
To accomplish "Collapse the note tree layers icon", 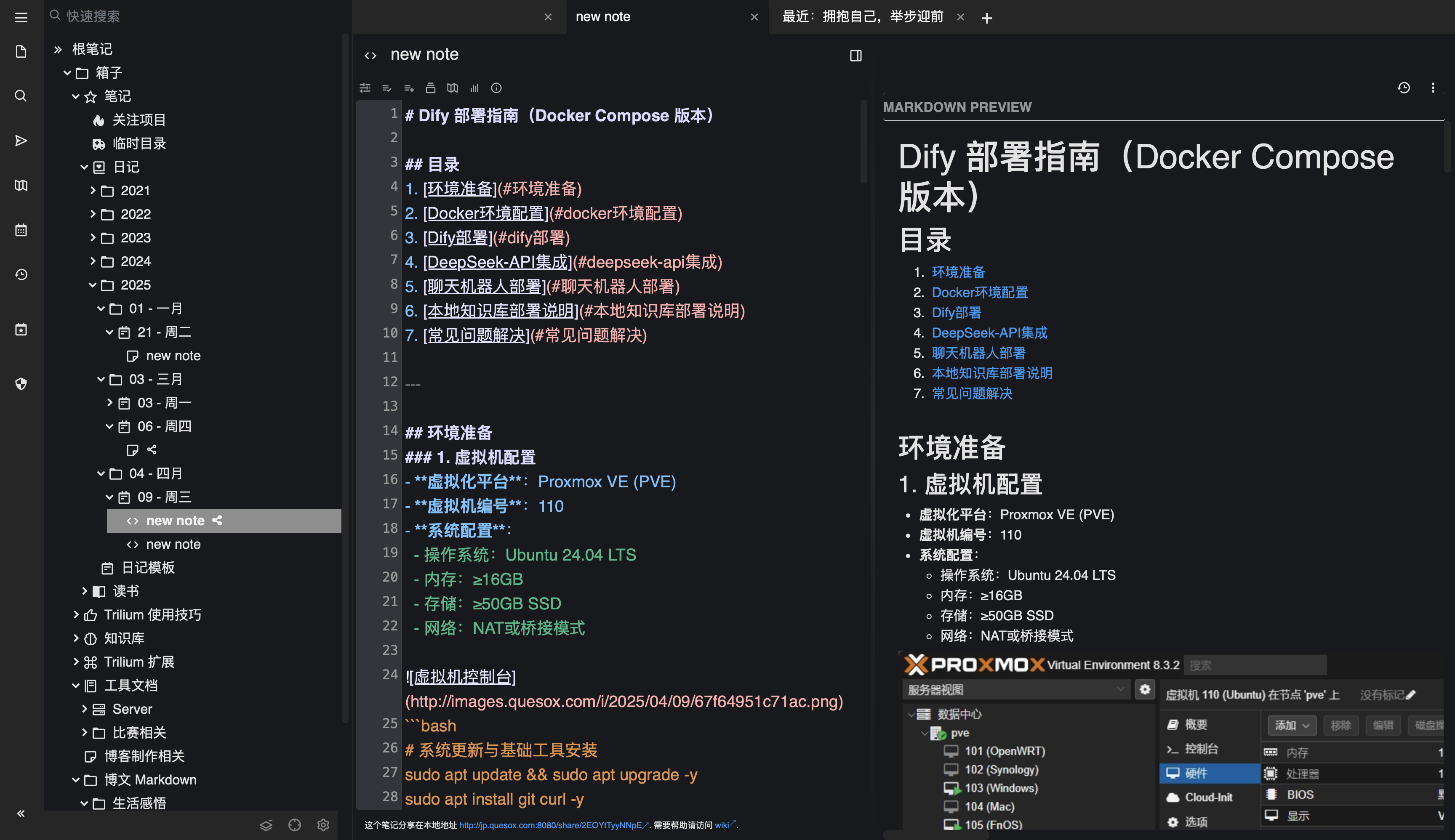I will (x=266, y=825).
